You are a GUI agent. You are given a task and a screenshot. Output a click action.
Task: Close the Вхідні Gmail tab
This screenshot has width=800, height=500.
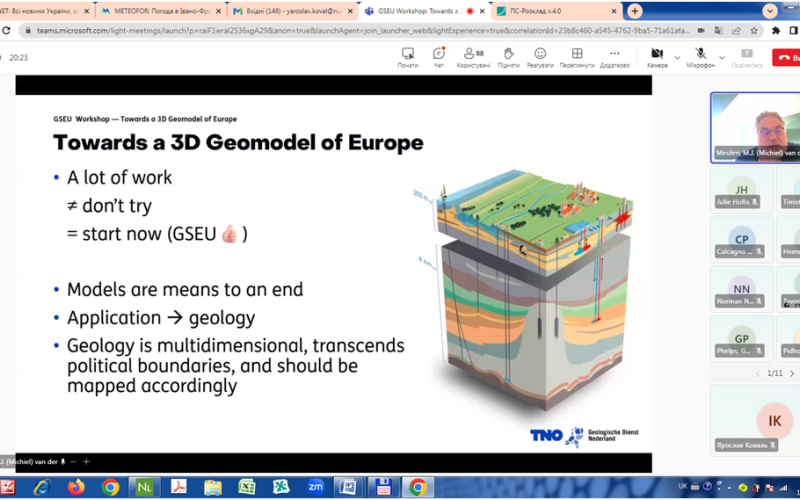(350, 11)
